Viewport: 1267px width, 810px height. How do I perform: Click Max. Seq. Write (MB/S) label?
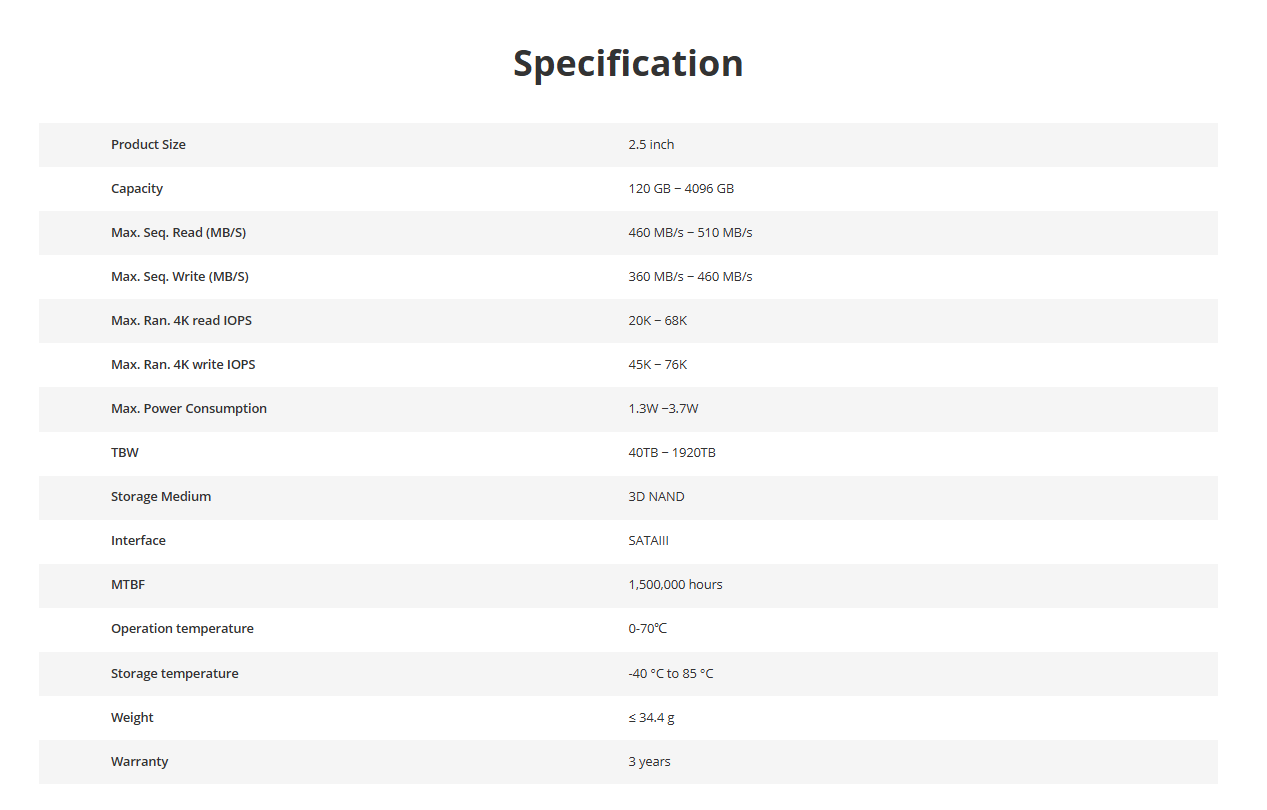pos(180,277)
